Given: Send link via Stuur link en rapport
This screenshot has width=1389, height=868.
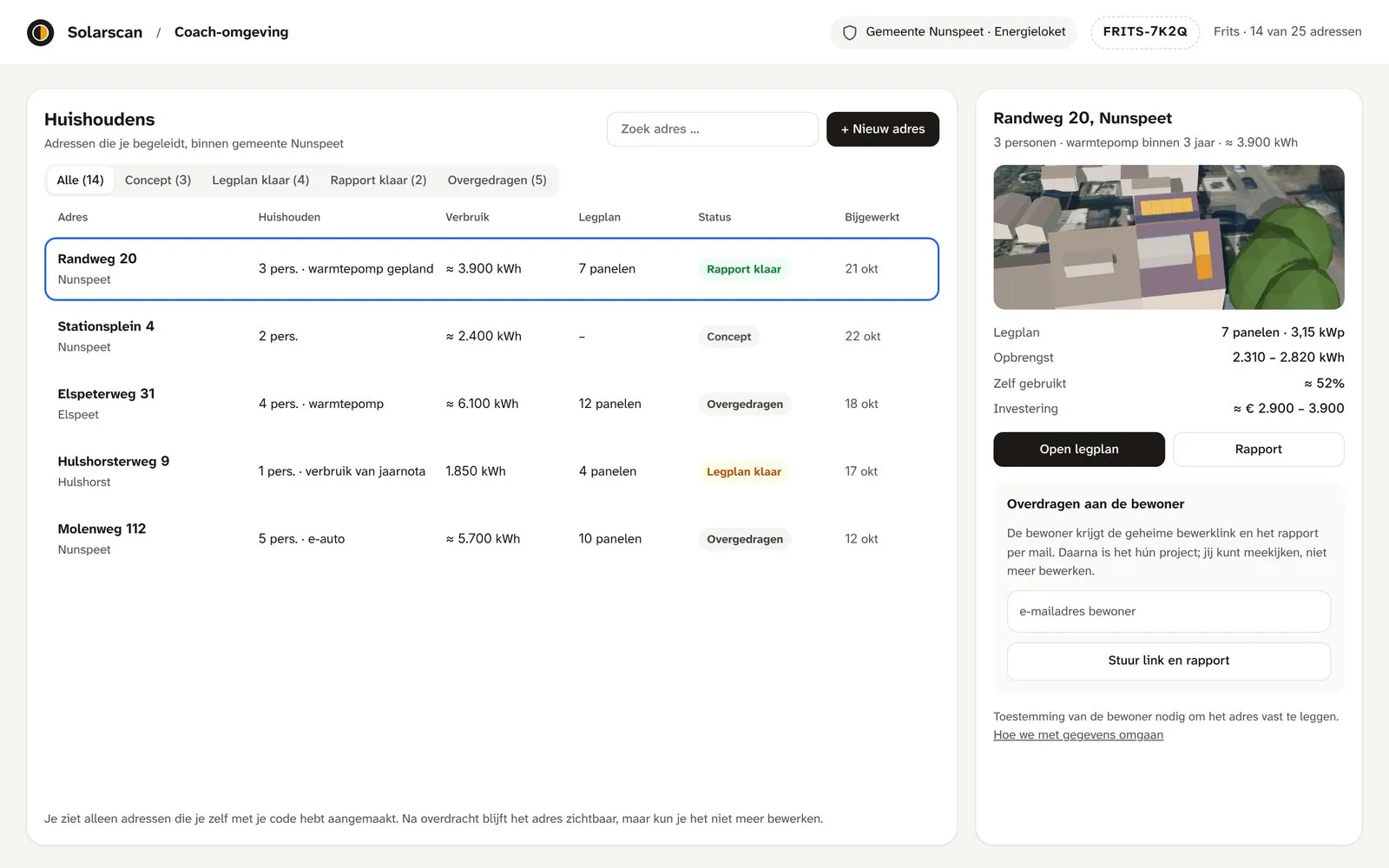Looking at the screenshot, I should pos(1168,661).
